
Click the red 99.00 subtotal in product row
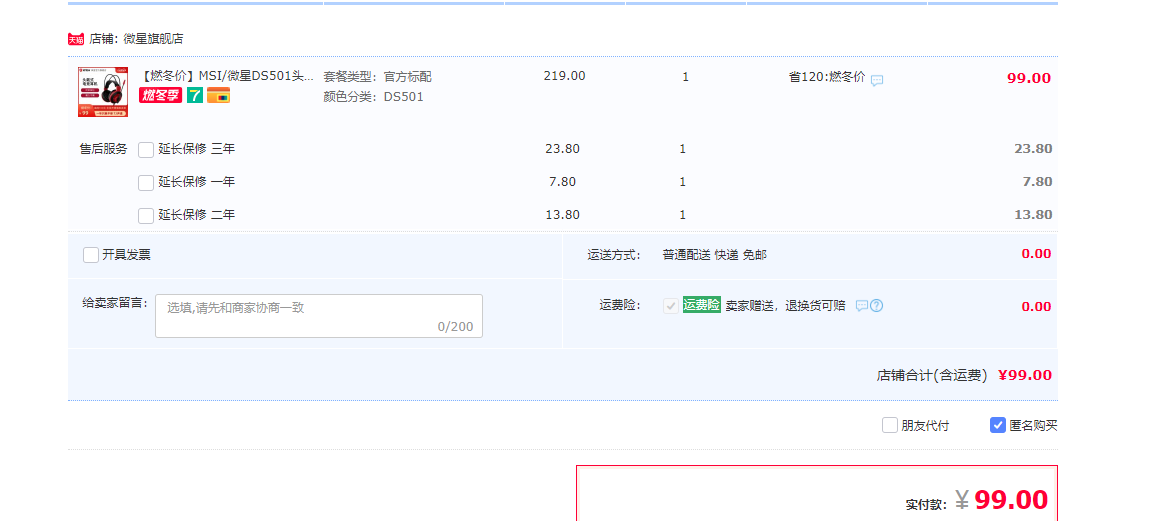coord(1029,79)
